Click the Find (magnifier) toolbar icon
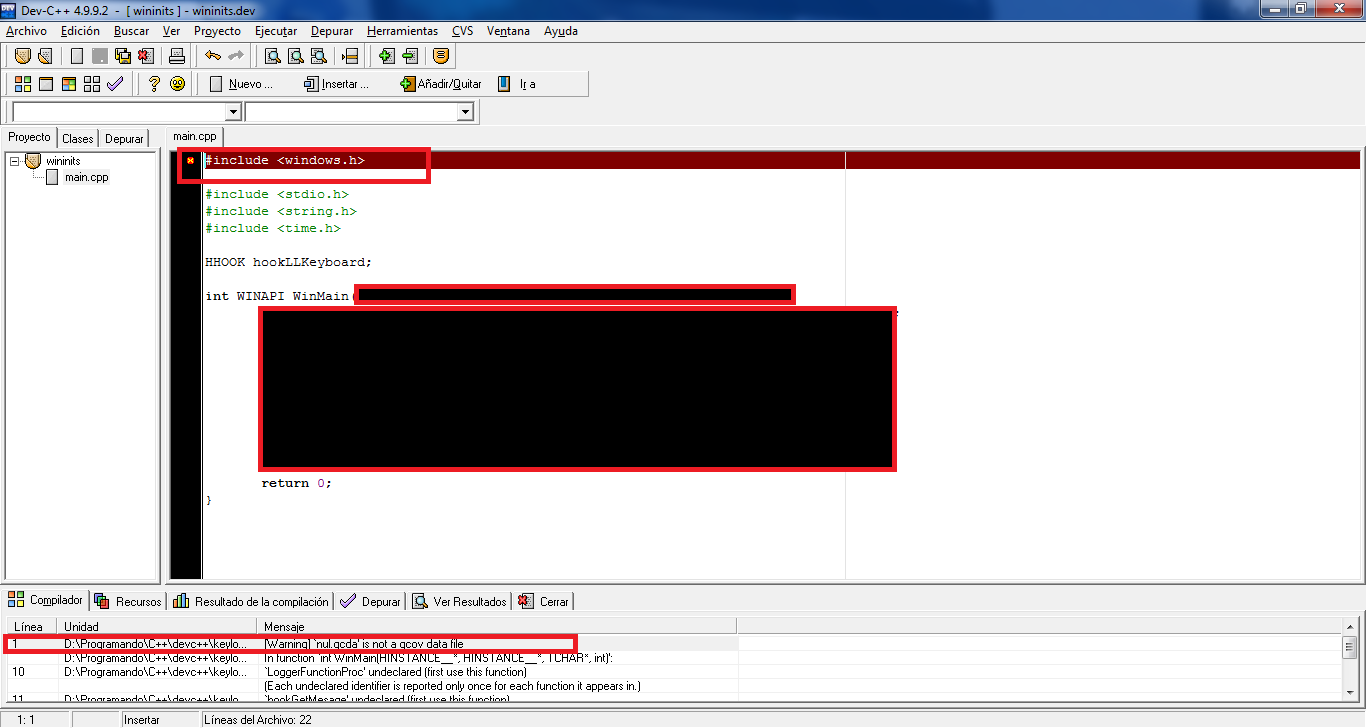The height and width of the screenshot is (728, 1366). pos(272,56)
